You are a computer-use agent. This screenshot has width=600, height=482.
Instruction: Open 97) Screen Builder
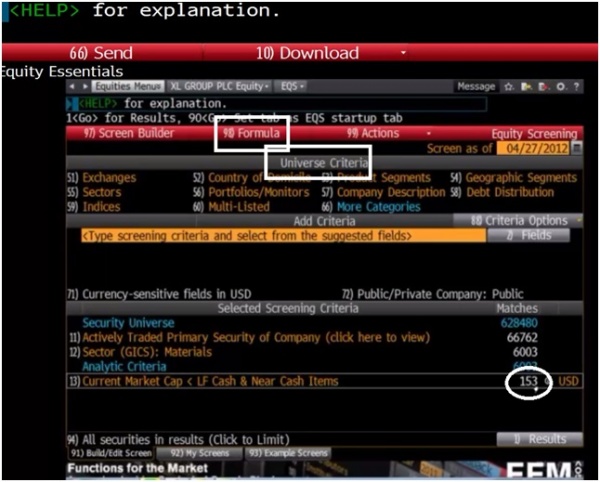pos(129,133)
